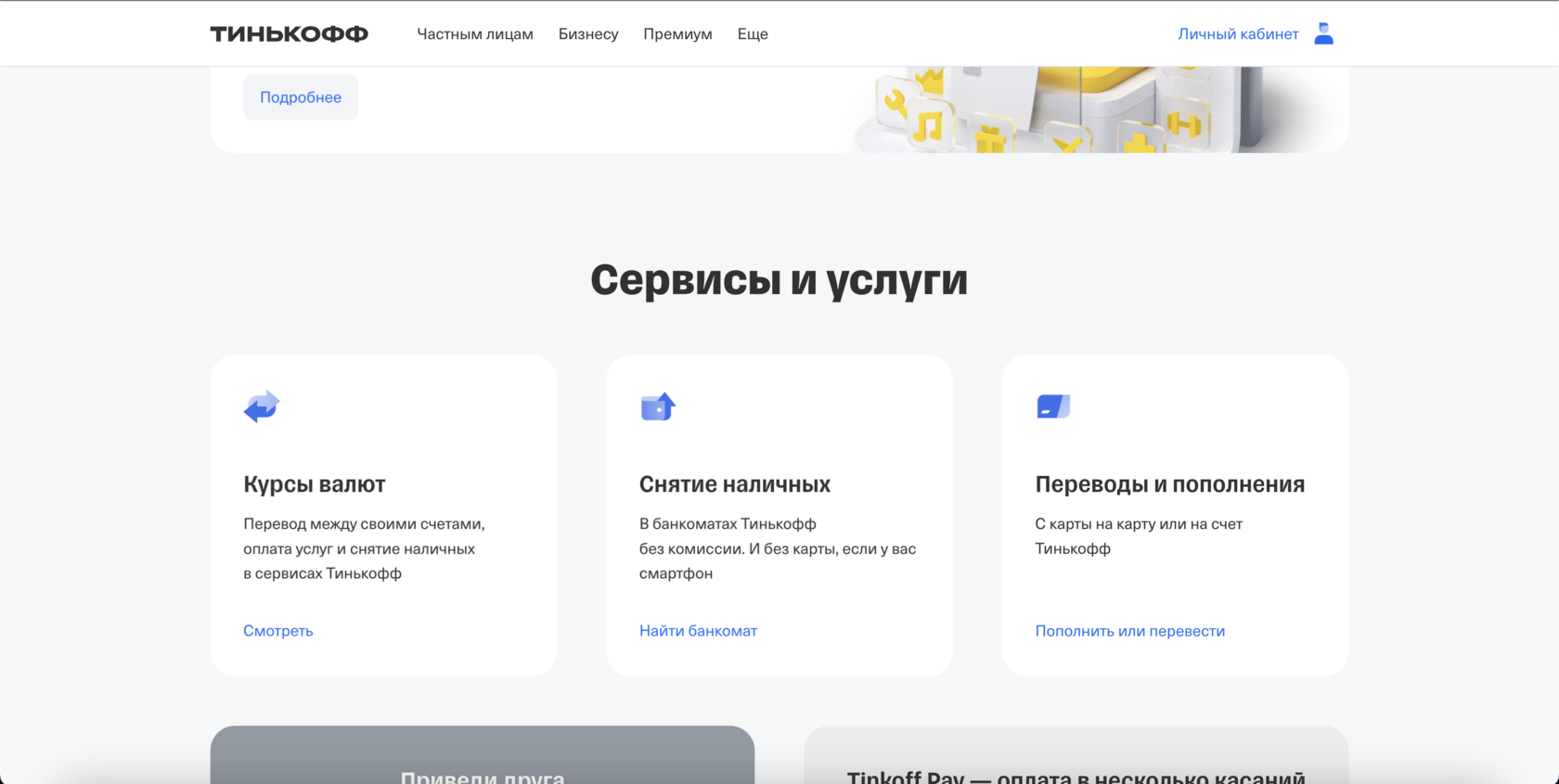Open the Приведи друга banner

[483, 755]
